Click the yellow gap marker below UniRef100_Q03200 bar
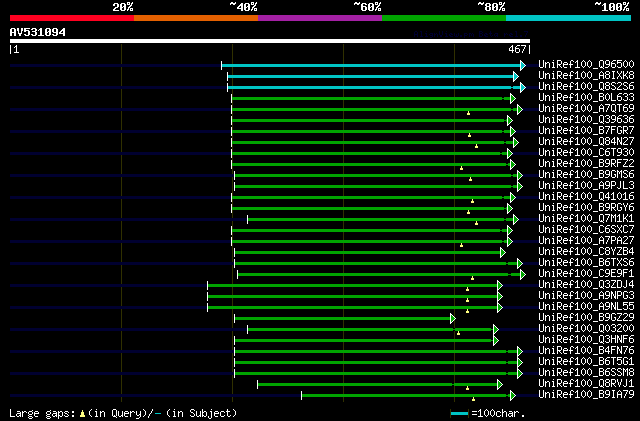The image size is (640, 421). click(x=458, y=333)
